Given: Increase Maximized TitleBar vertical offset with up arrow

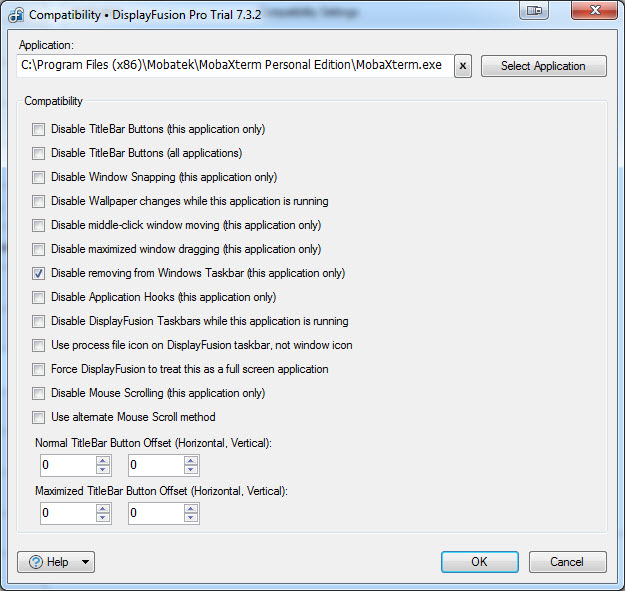Looking at the screenshot, I should [x=190, y=508].
